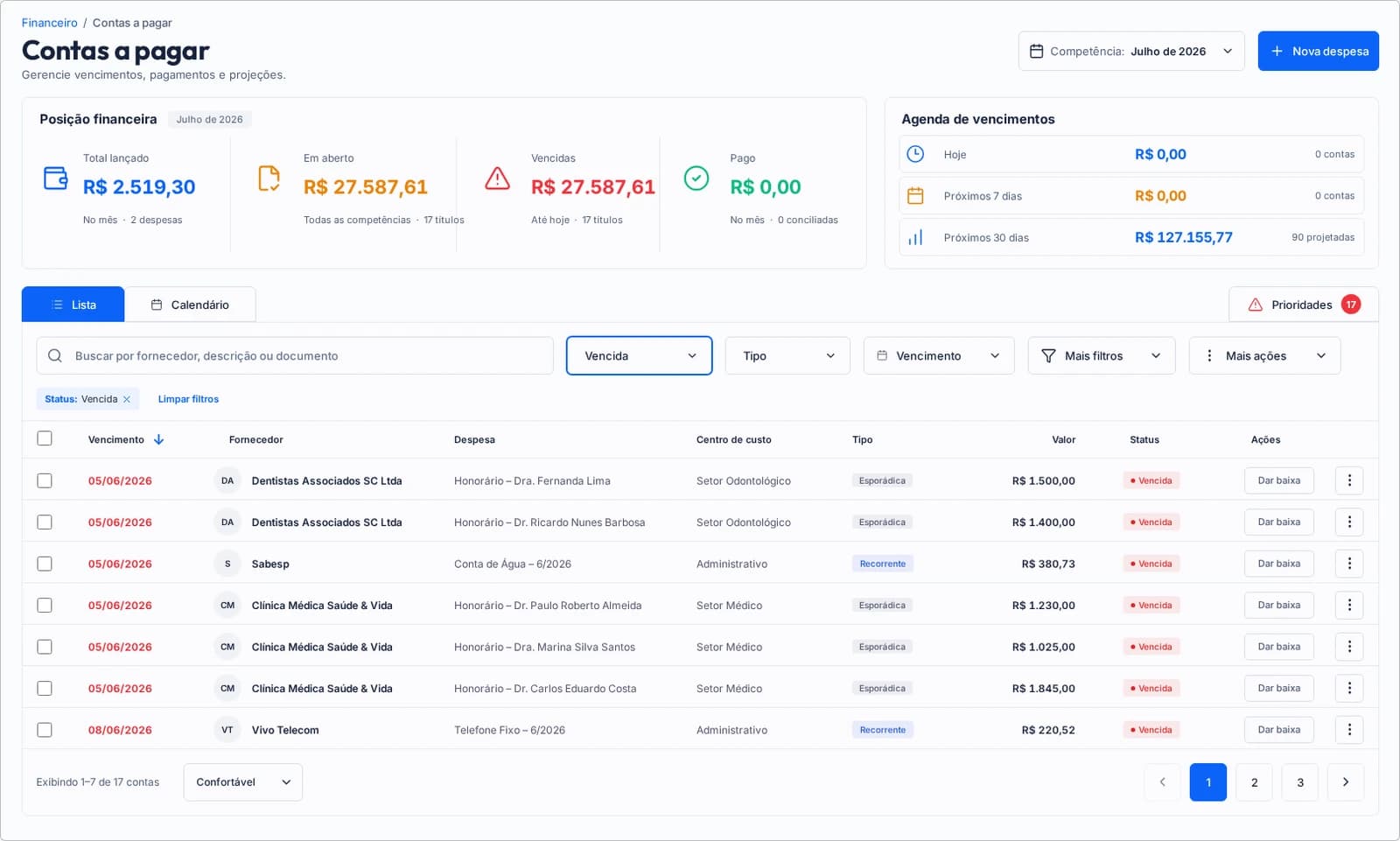
Task: Click the Vencida status badge on Vivo Telecom row
Action: coord(1151,730)
